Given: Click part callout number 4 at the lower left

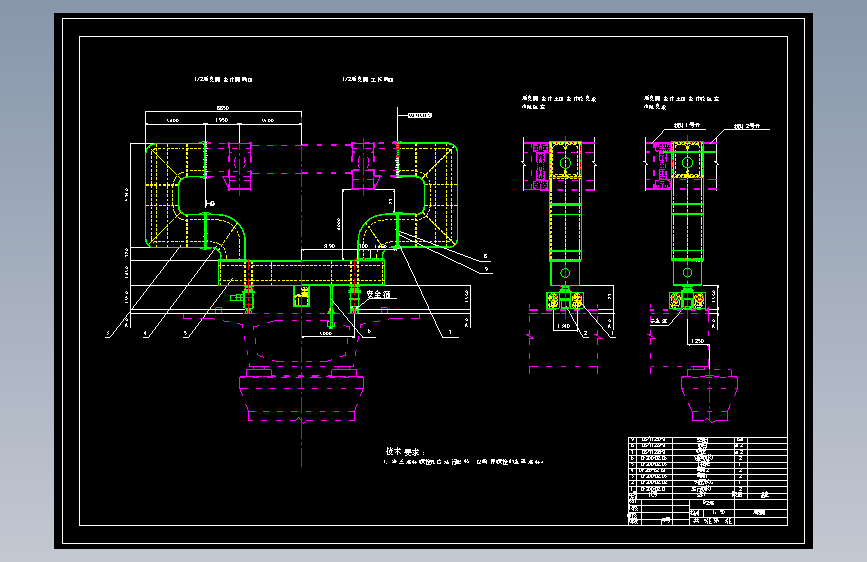Looking at the screenshot, I should click(146, 334).
